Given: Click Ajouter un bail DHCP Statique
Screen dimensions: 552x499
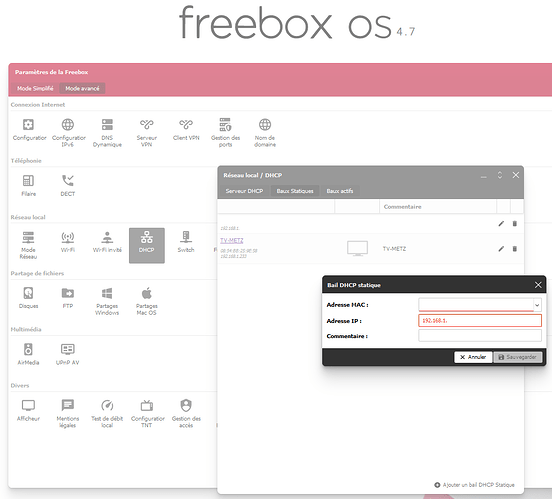Looking at the screenshot, I should [475, 485].
